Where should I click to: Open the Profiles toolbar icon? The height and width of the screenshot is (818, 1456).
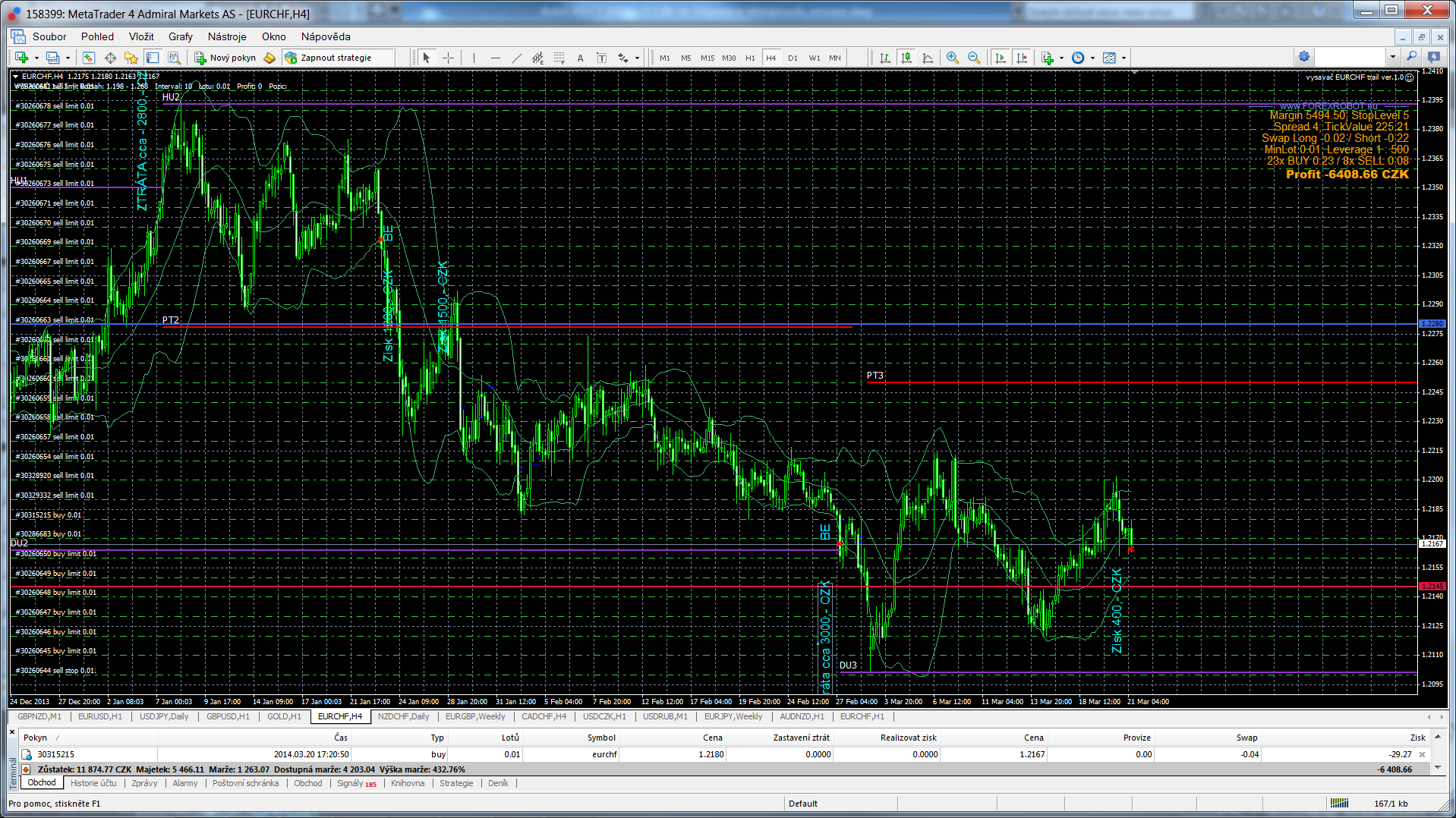[x=52, y=58]
